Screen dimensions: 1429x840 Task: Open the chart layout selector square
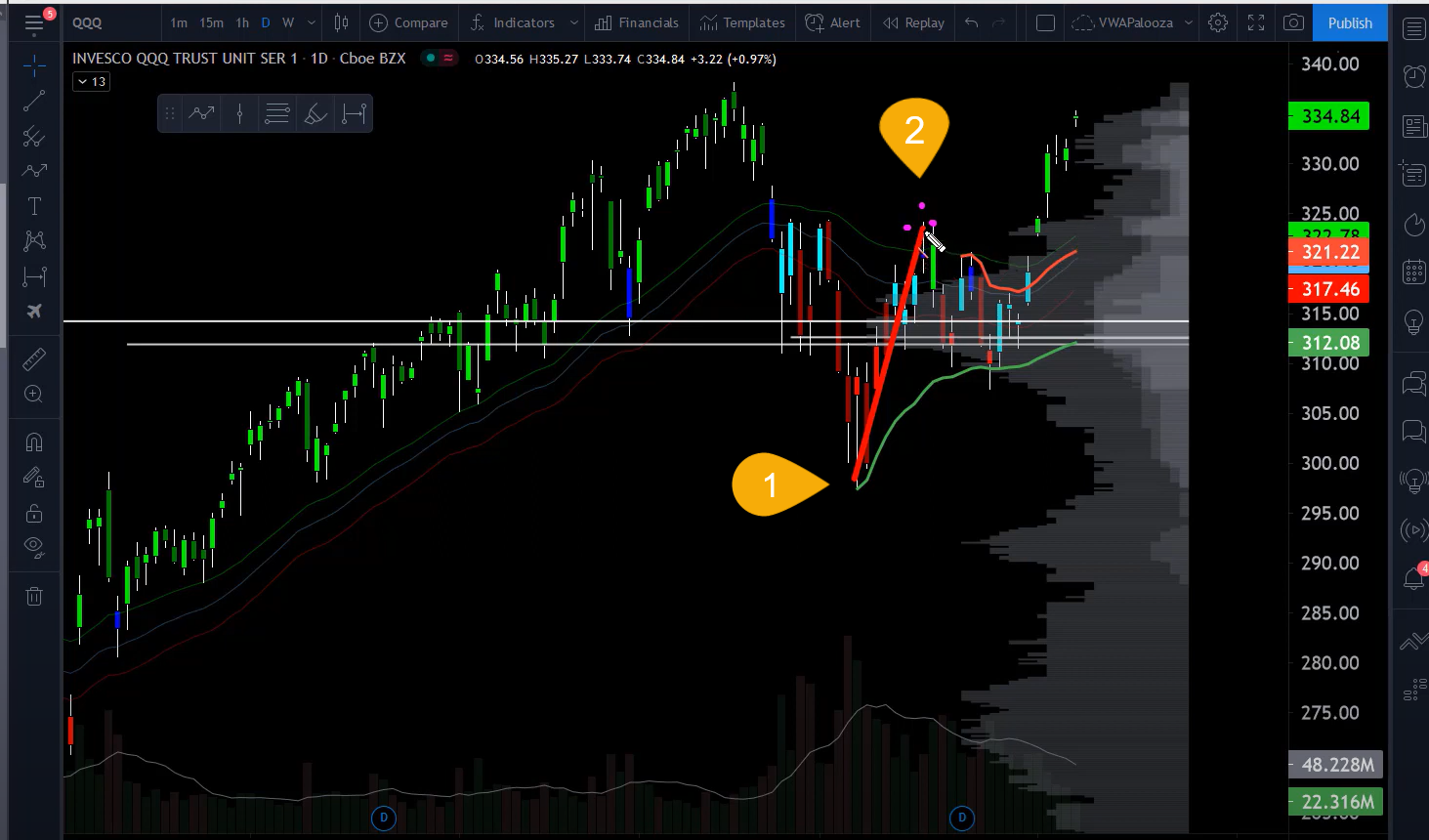point(1045,22)
